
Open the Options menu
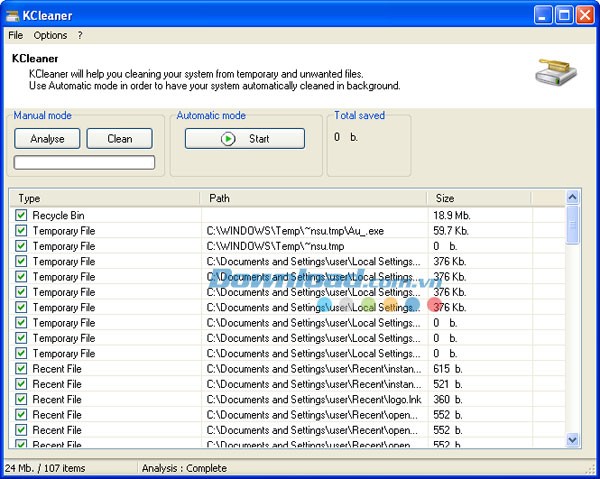[x=50, y=35]
